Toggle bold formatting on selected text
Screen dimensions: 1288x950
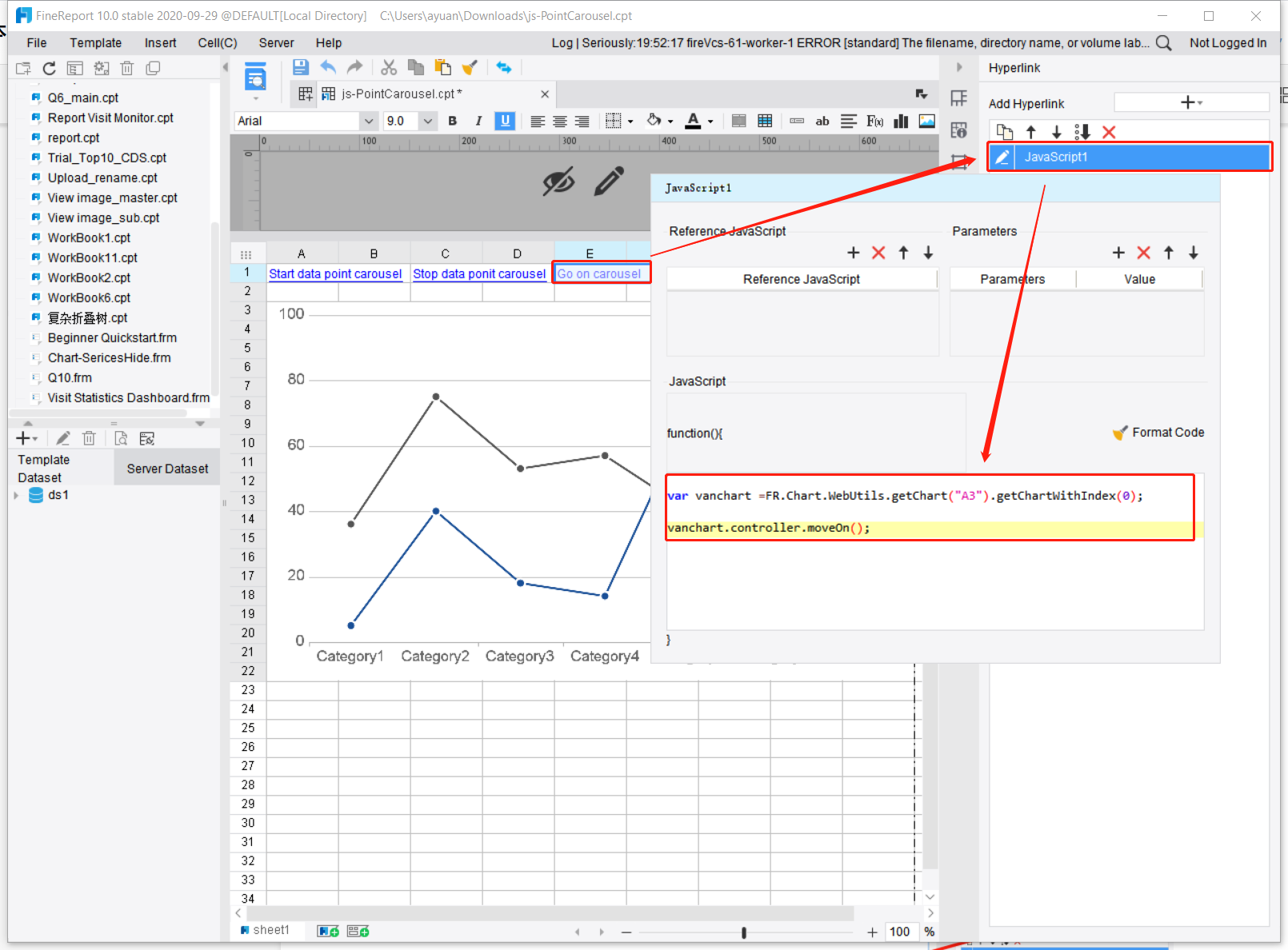tap(452, 121)
